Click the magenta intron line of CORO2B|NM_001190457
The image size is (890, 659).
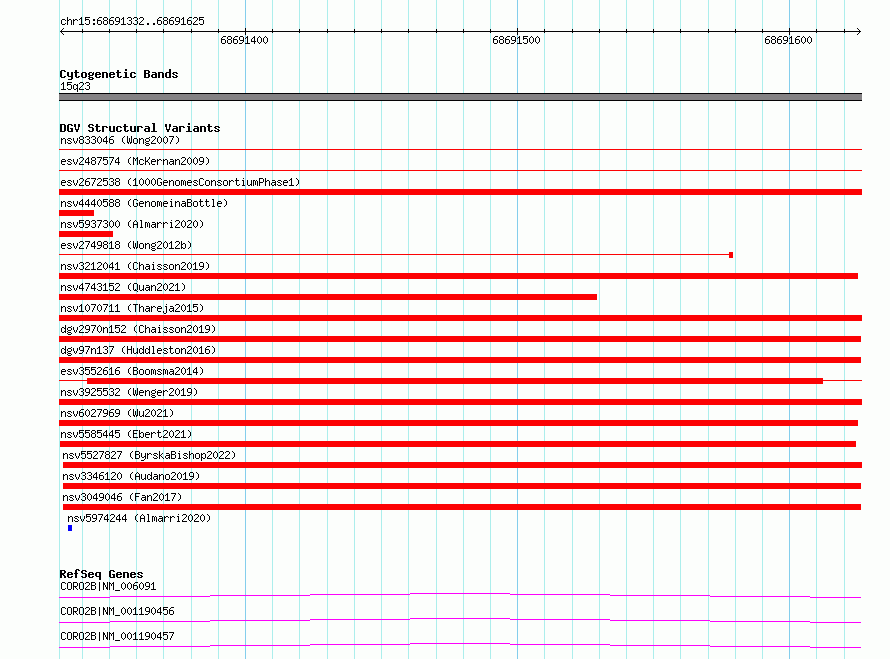pos(460,644)
